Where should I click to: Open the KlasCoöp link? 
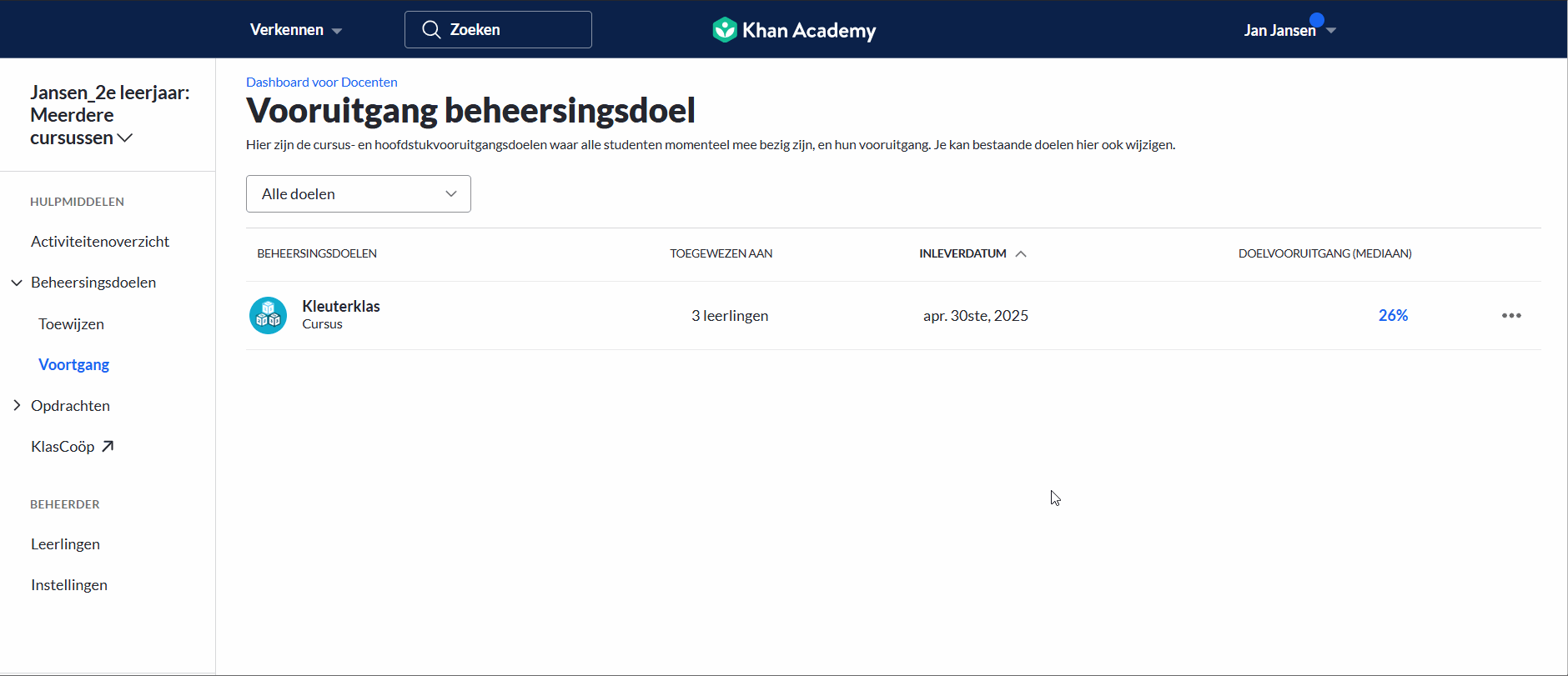click(63, 447)
